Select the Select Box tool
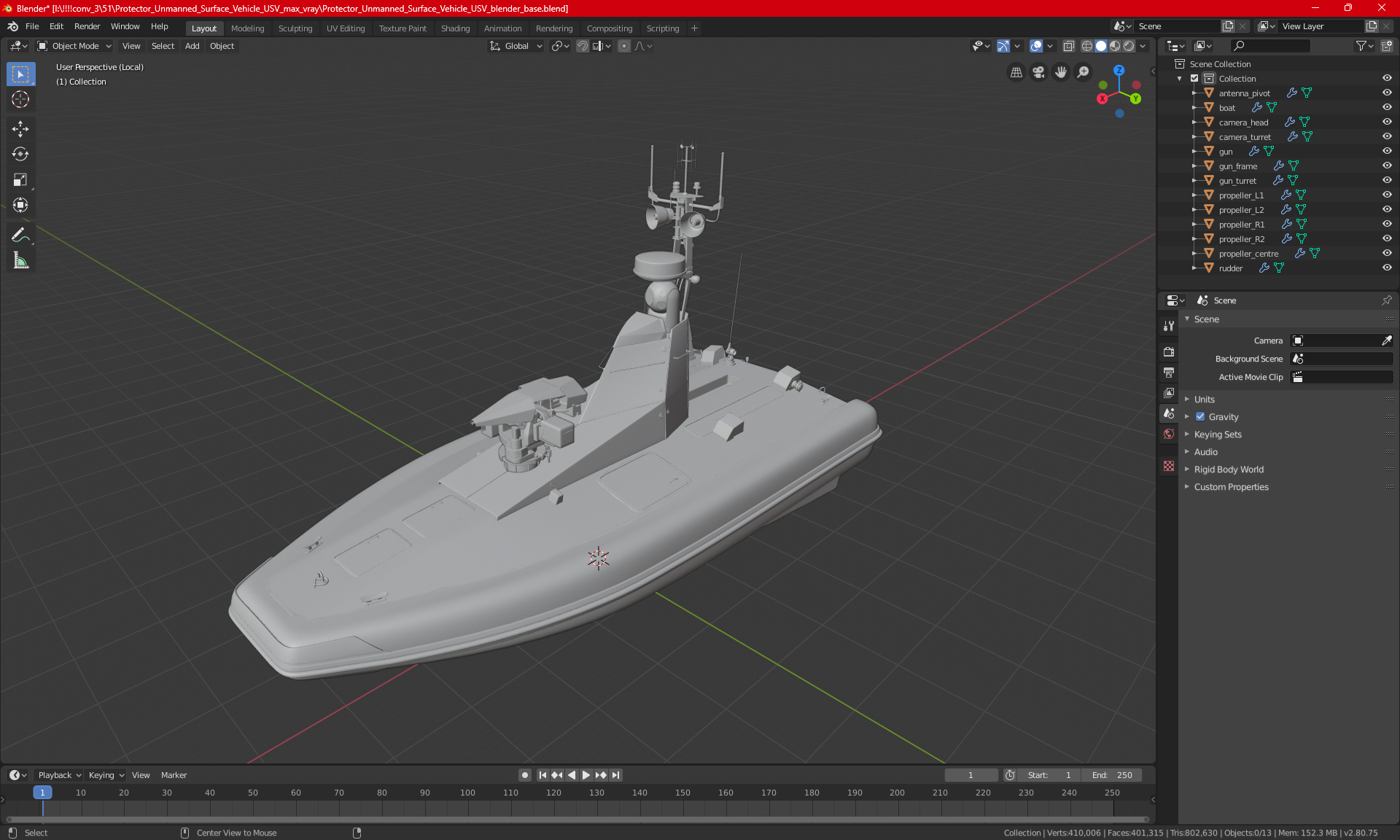The image size is (1400, 840). (x=20, y=74)
